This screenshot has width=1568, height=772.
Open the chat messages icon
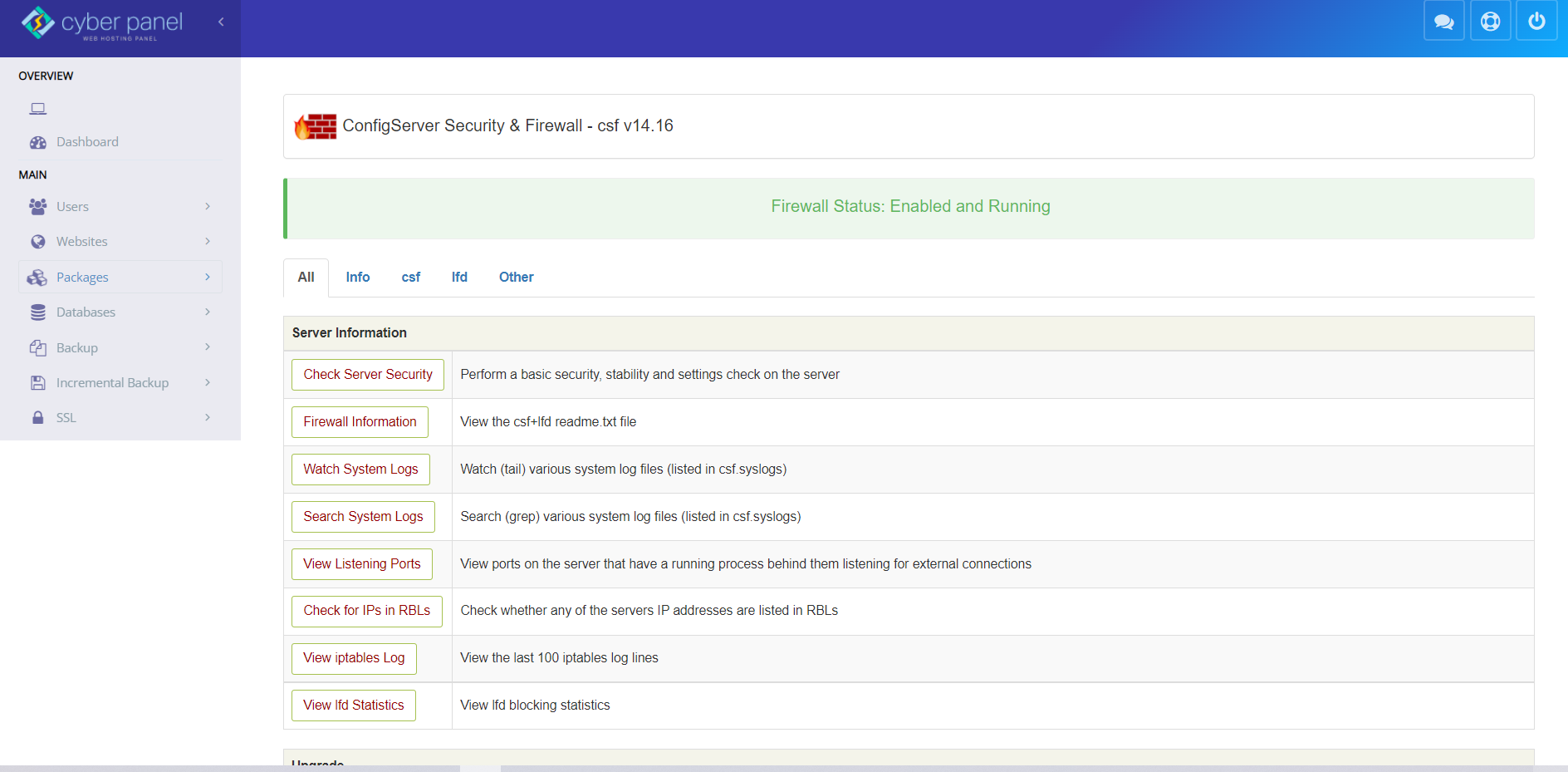[x=1444, y=21]
